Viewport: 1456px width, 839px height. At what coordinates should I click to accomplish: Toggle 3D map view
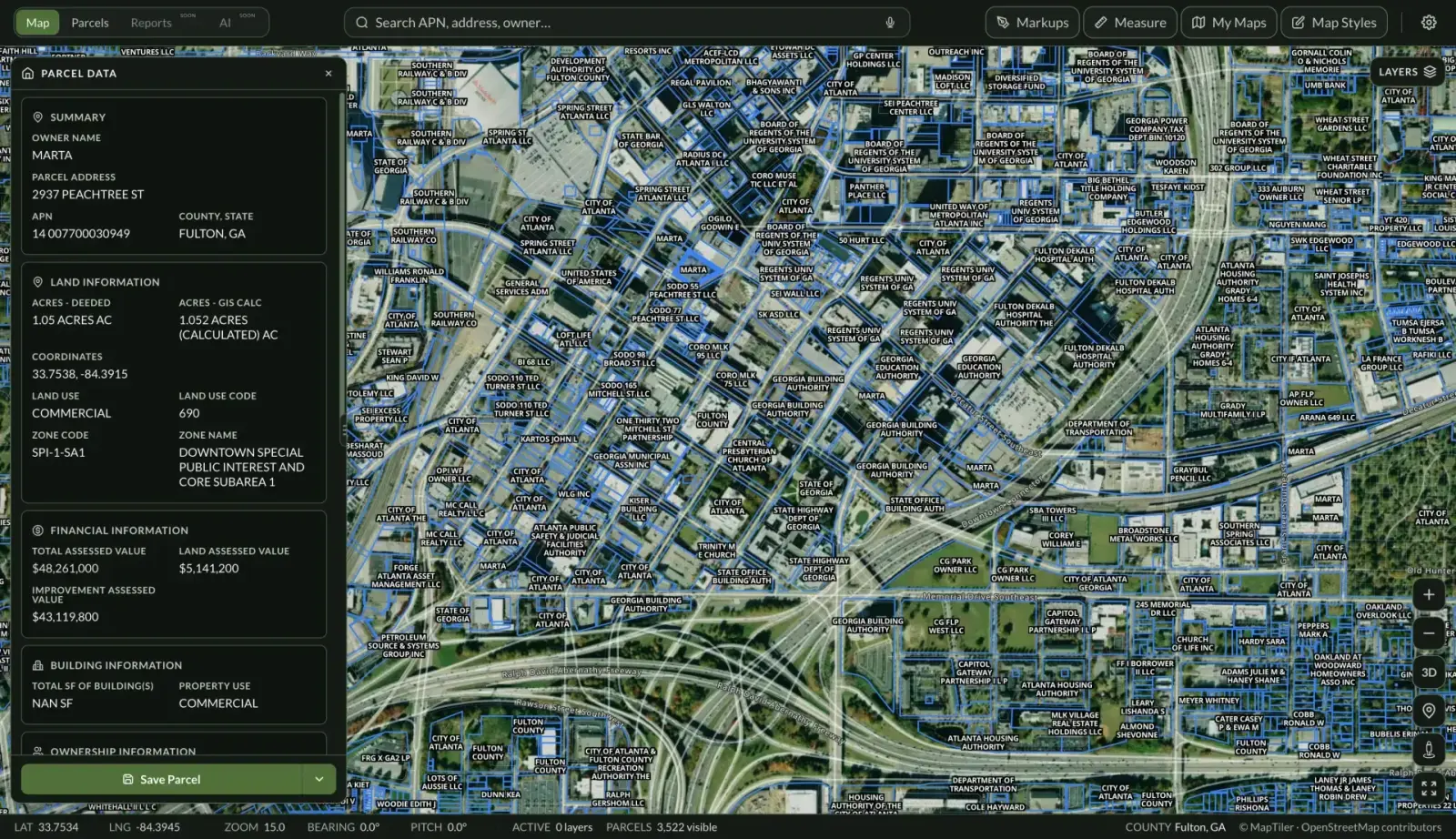point(1429,672)
